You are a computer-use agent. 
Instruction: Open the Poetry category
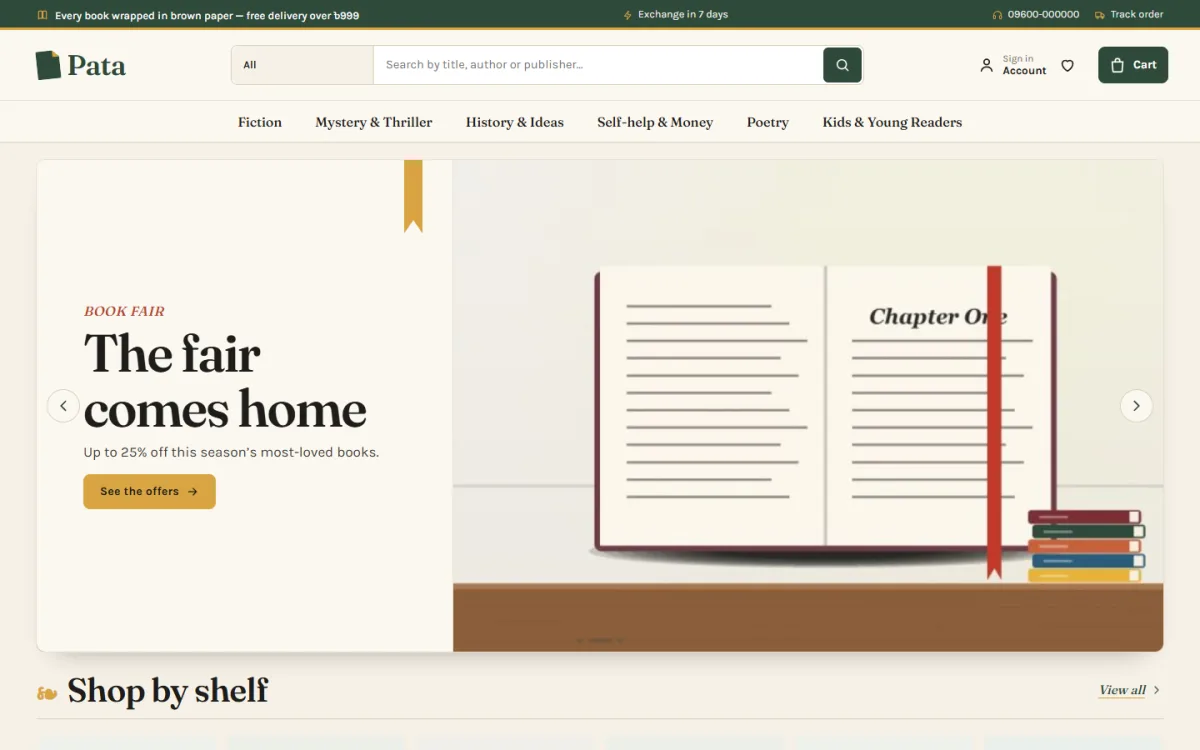point(768,122)
